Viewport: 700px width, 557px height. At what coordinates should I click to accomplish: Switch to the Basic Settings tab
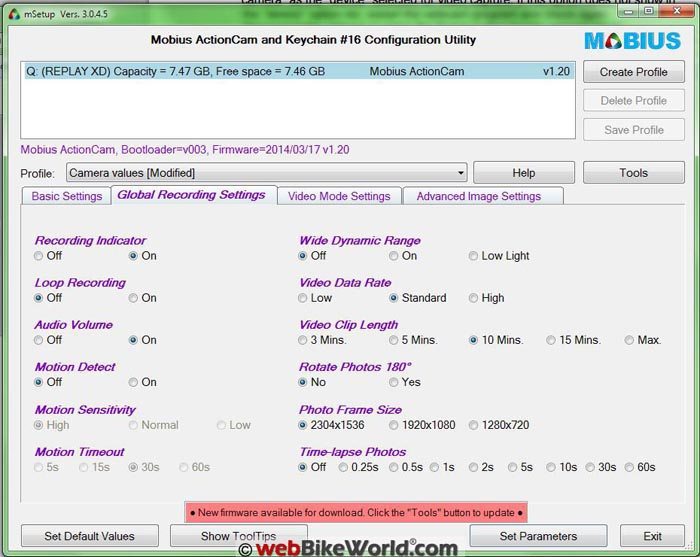tap(67, 196)
